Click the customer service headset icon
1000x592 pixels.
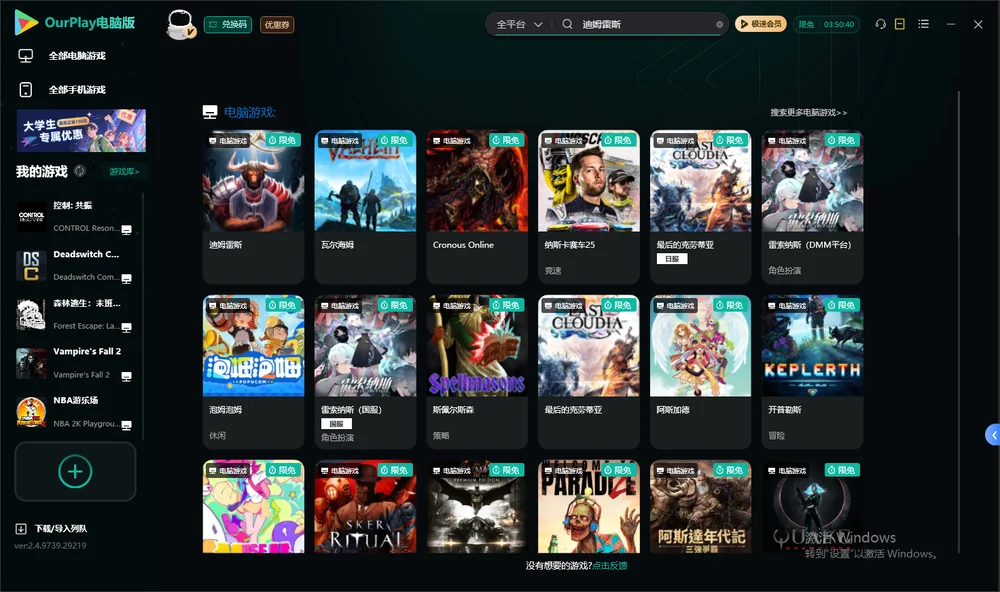[x=880, y=24]
